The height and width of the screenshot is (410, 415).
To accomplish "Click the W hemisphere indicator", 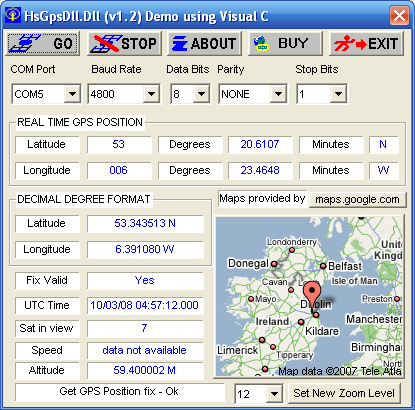I will click(x=383, y=170).
